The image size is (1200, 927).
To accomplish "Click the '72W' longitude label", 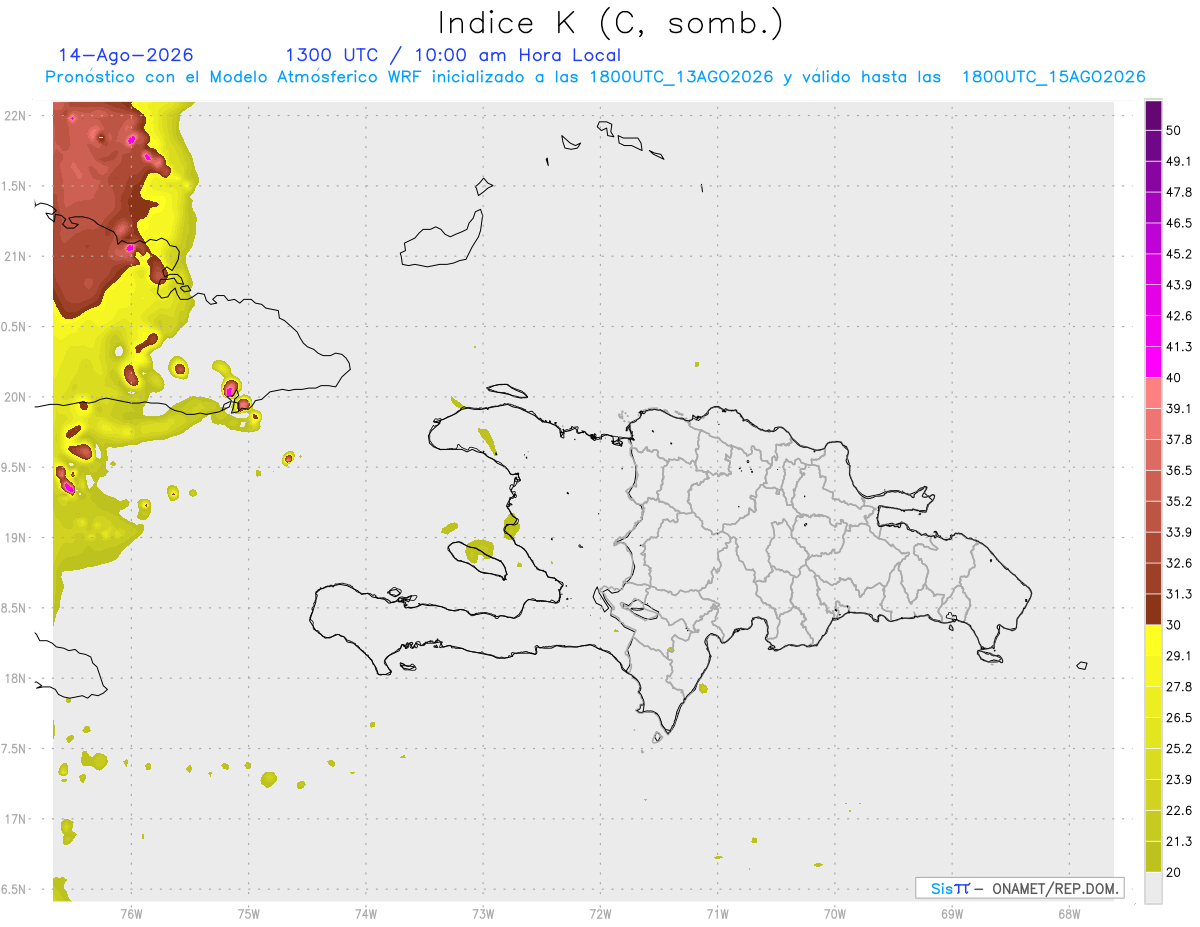I will pos(600,914).
